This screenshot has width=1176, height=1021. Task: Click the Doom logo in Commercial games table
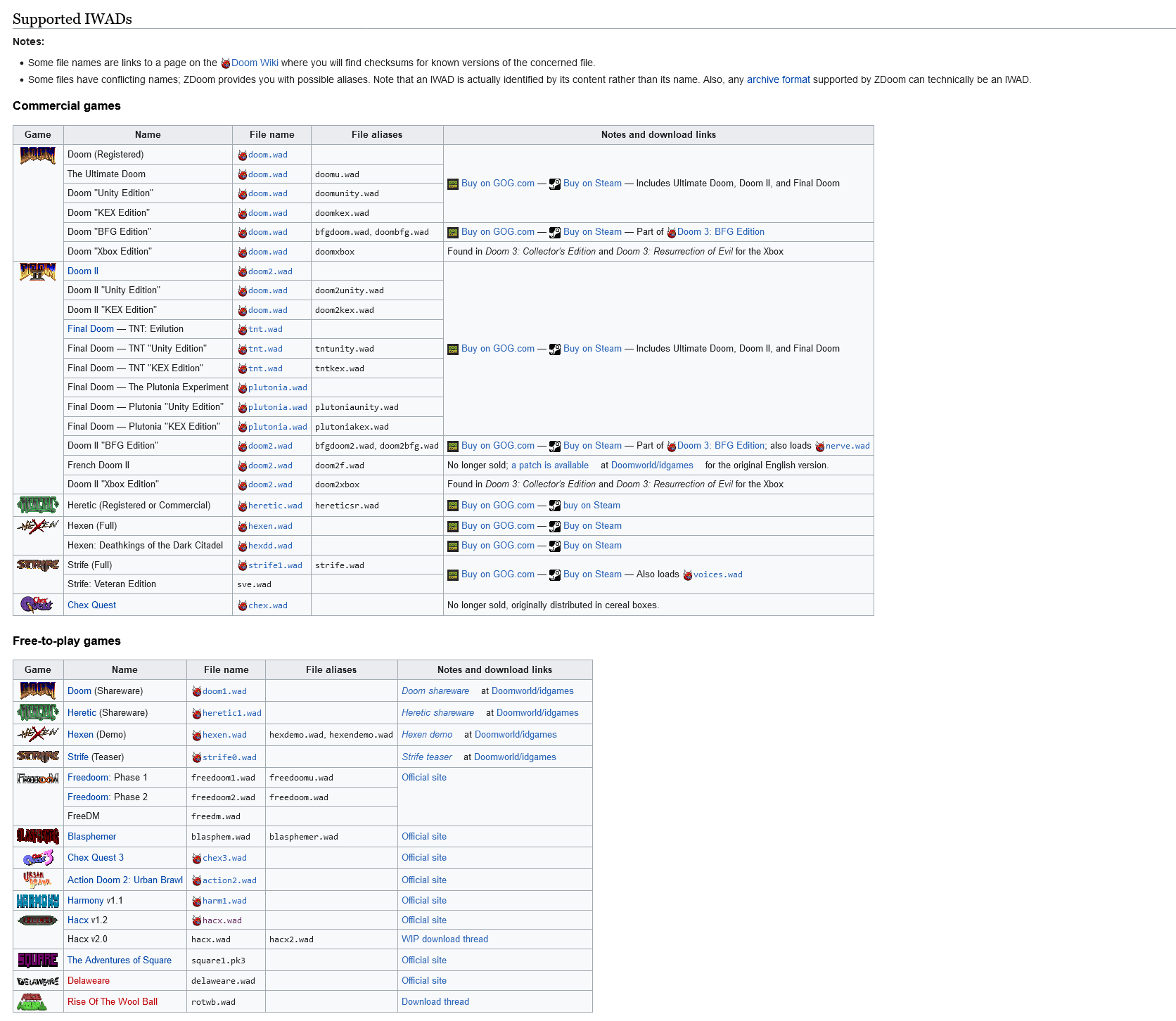tap(38, 155)
